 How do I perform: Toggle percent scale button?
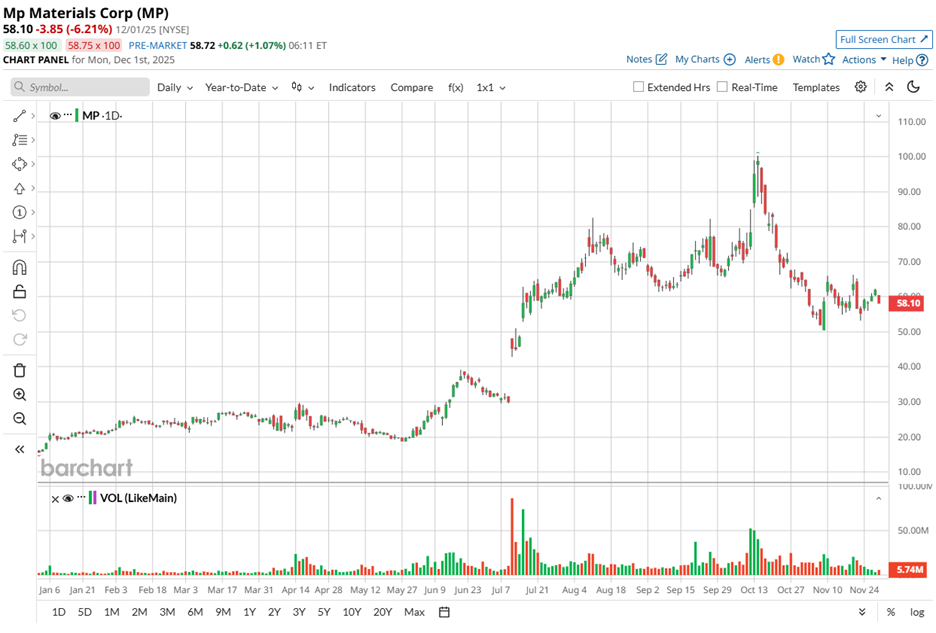pyautogui.click(x=891, y=612)
